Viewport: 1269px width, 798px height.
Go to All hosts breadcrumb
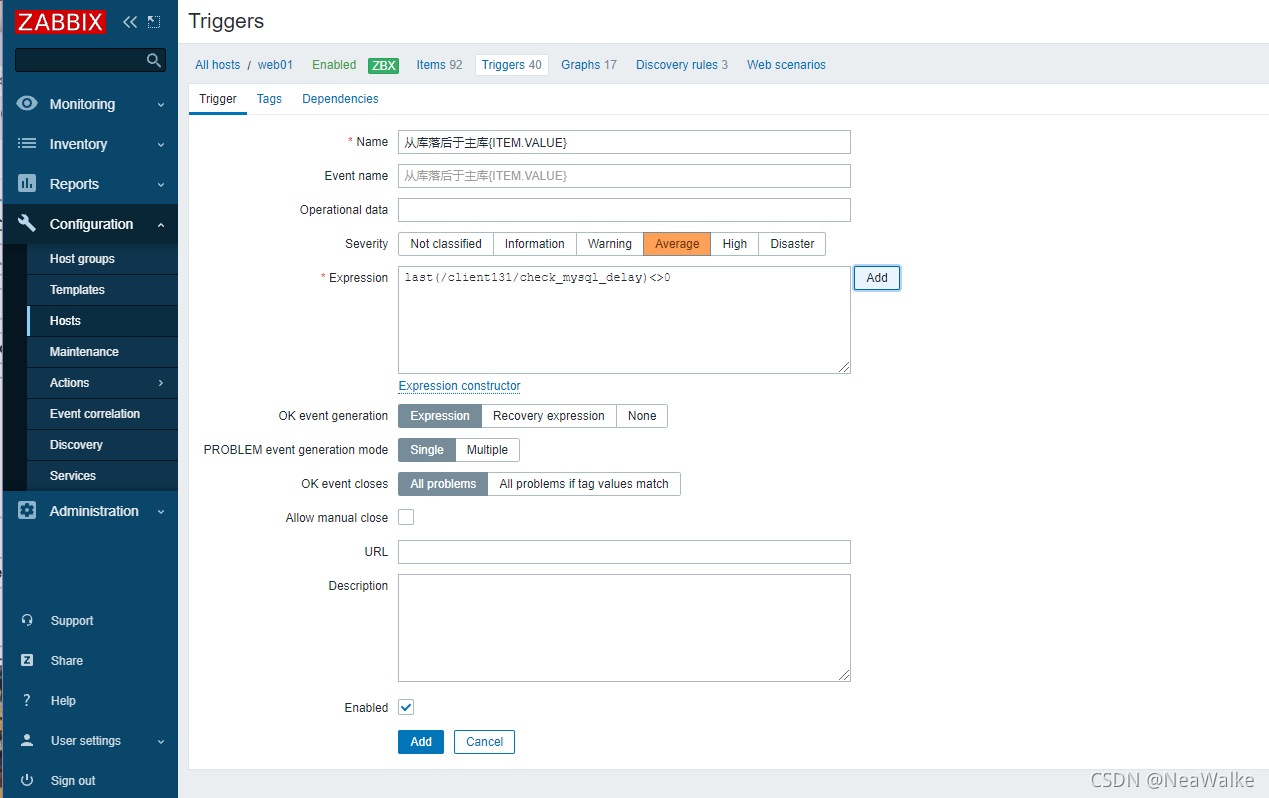[x=218, y=65]
